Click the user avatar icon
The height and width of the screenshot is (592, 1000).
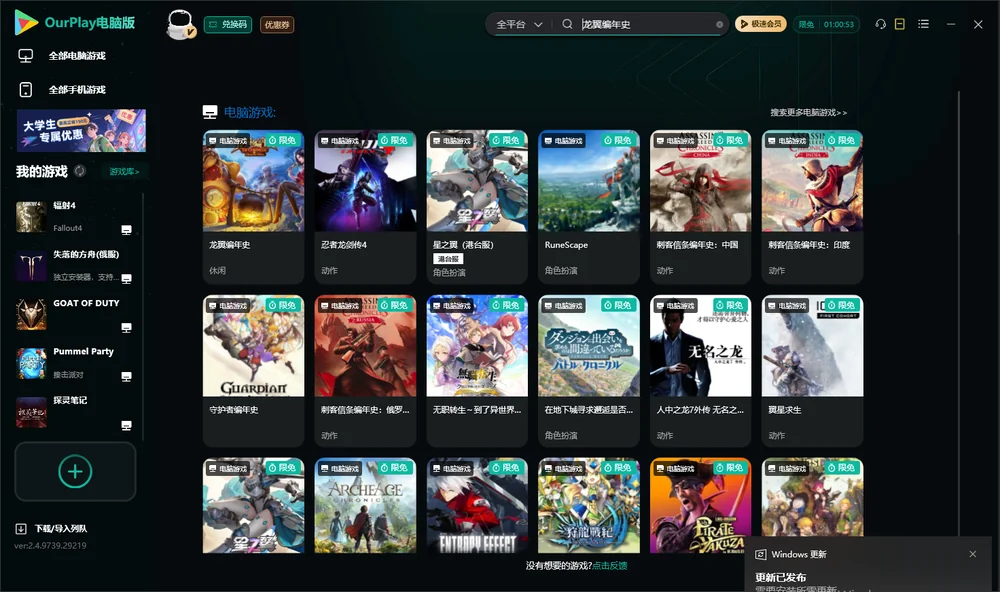[180, 24]
